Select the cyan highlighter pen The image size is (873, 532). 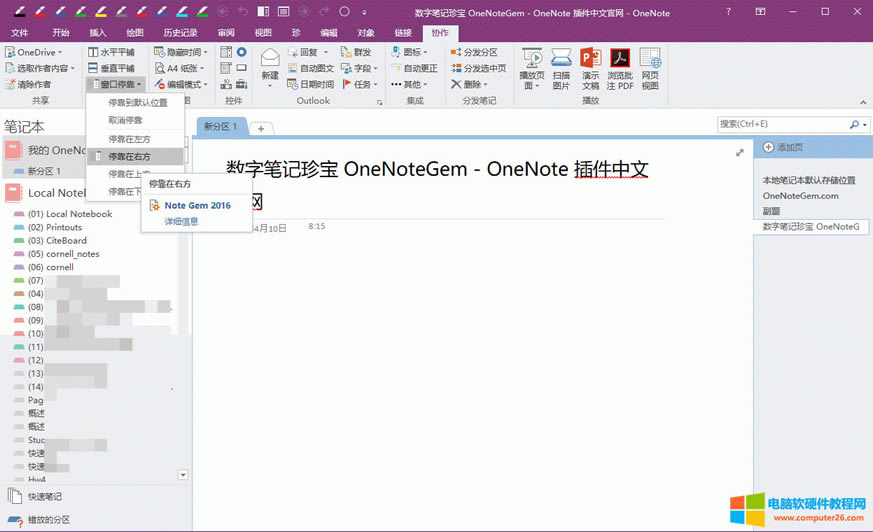[182, 11]
